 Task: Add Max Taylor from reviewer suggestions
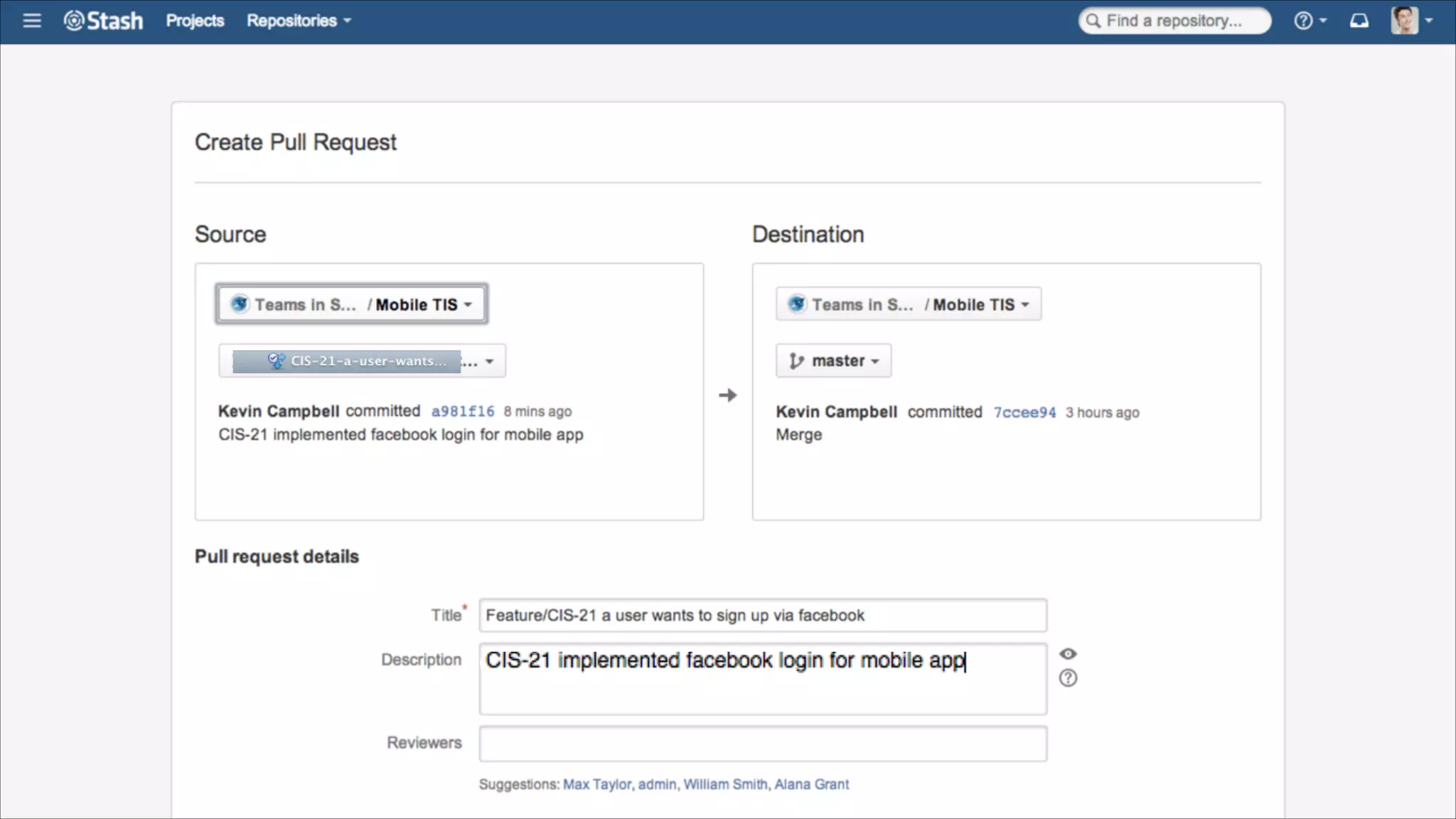click(x=596, y=784)
